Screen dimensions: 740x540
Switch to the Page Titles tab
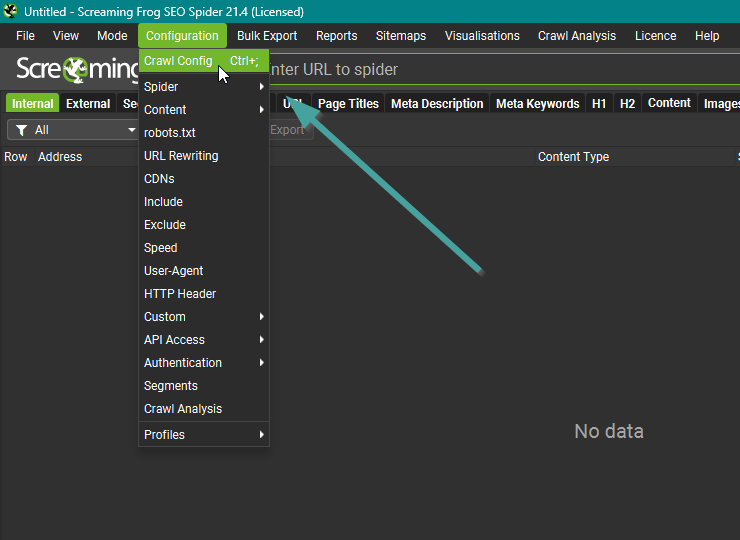coord(348,104)
